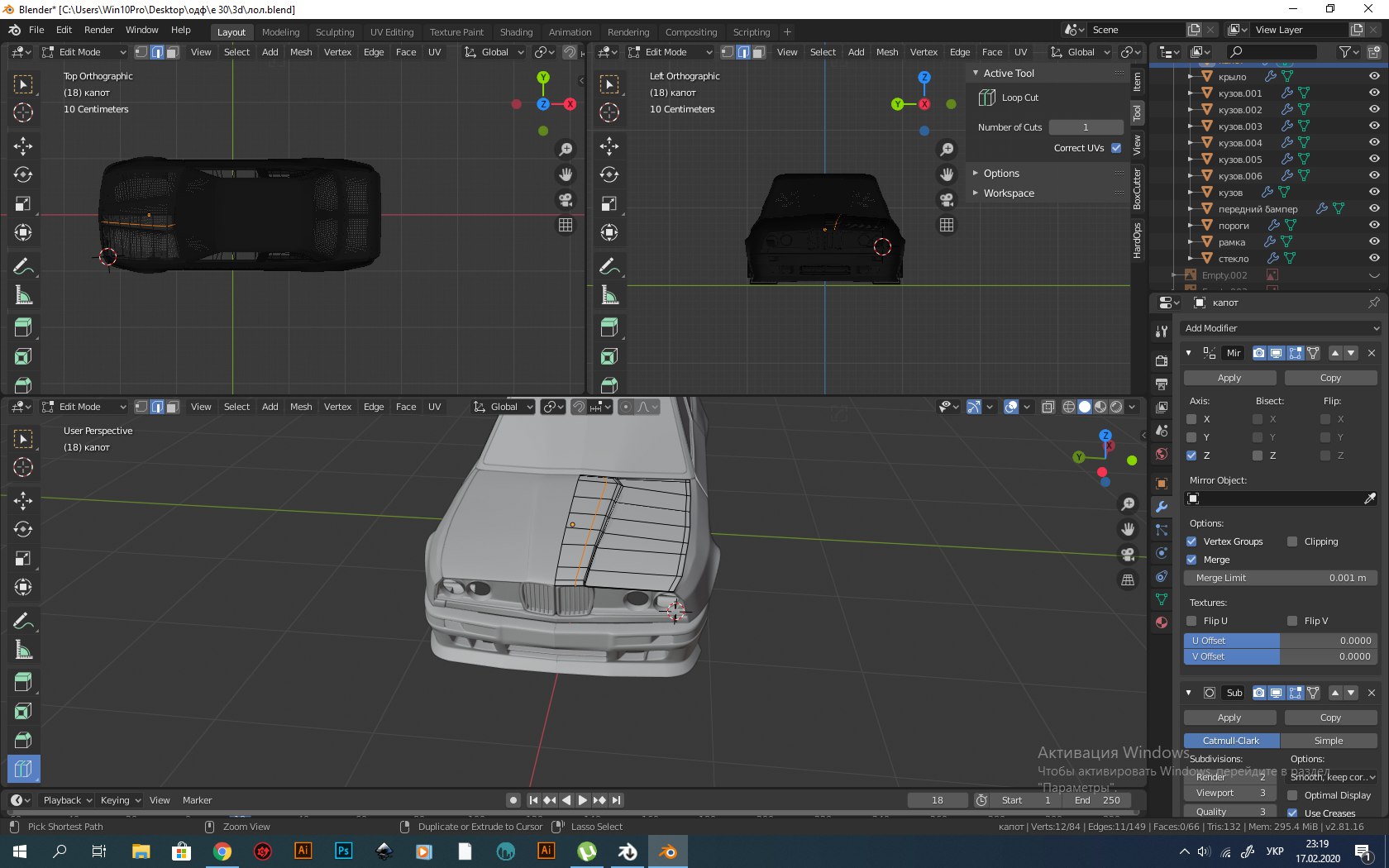This screenshot has width=1389, height=868.
Task: Open the World properties tab
Action: [1162, 454]
